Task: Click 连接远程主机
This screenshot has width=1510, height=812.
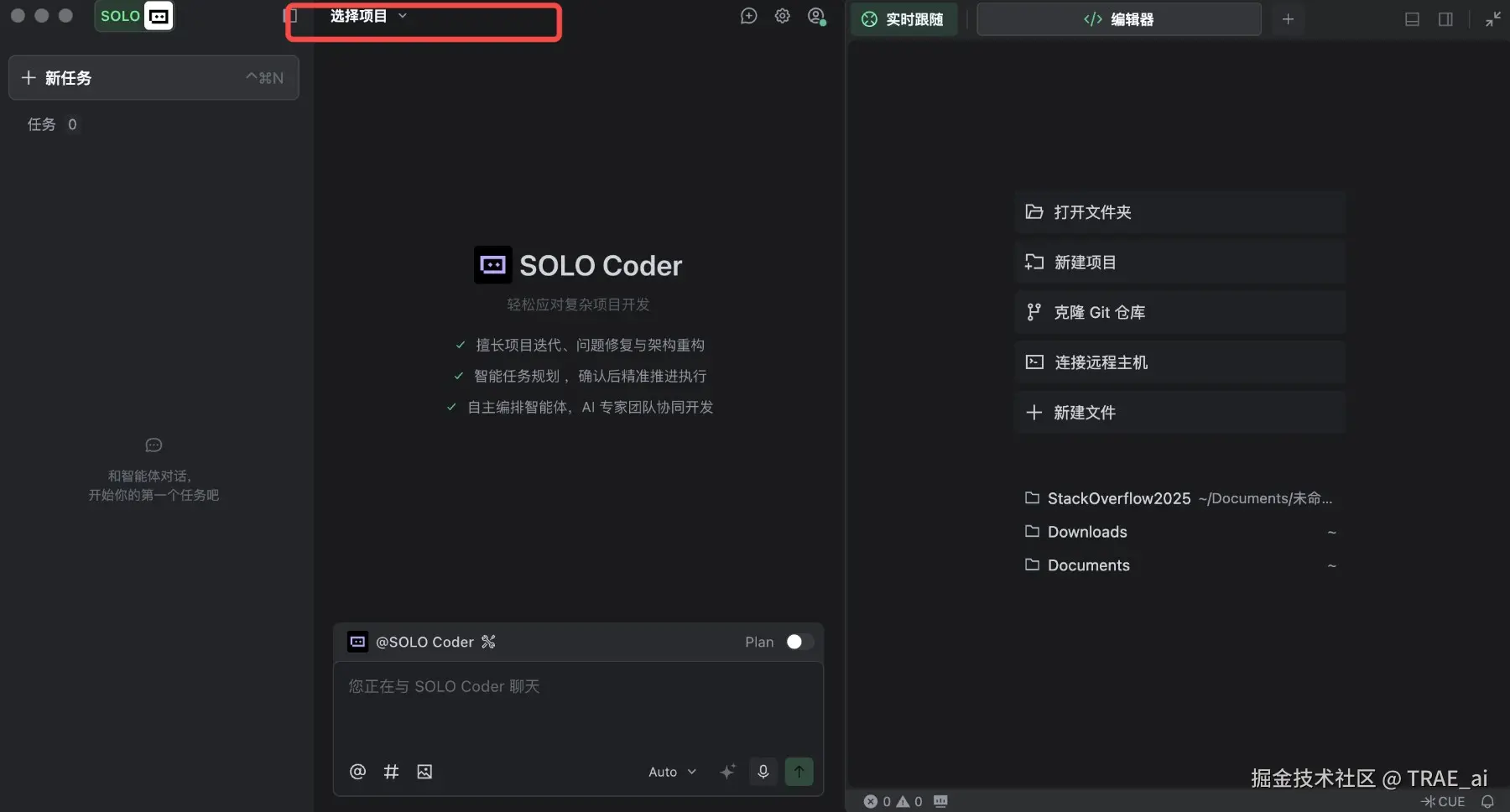Action: pyautogui.click(x=1179, y=362)
